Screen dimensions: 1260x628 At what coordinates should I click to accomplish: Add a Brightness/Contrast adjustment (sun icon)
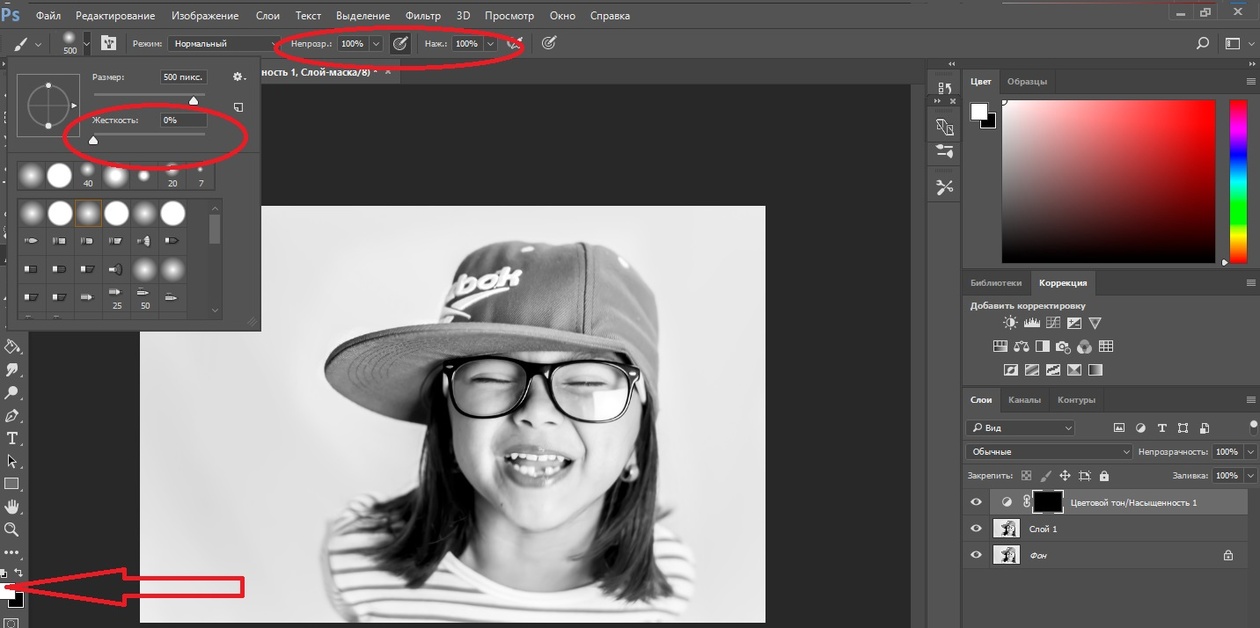tap(1010, 323)
